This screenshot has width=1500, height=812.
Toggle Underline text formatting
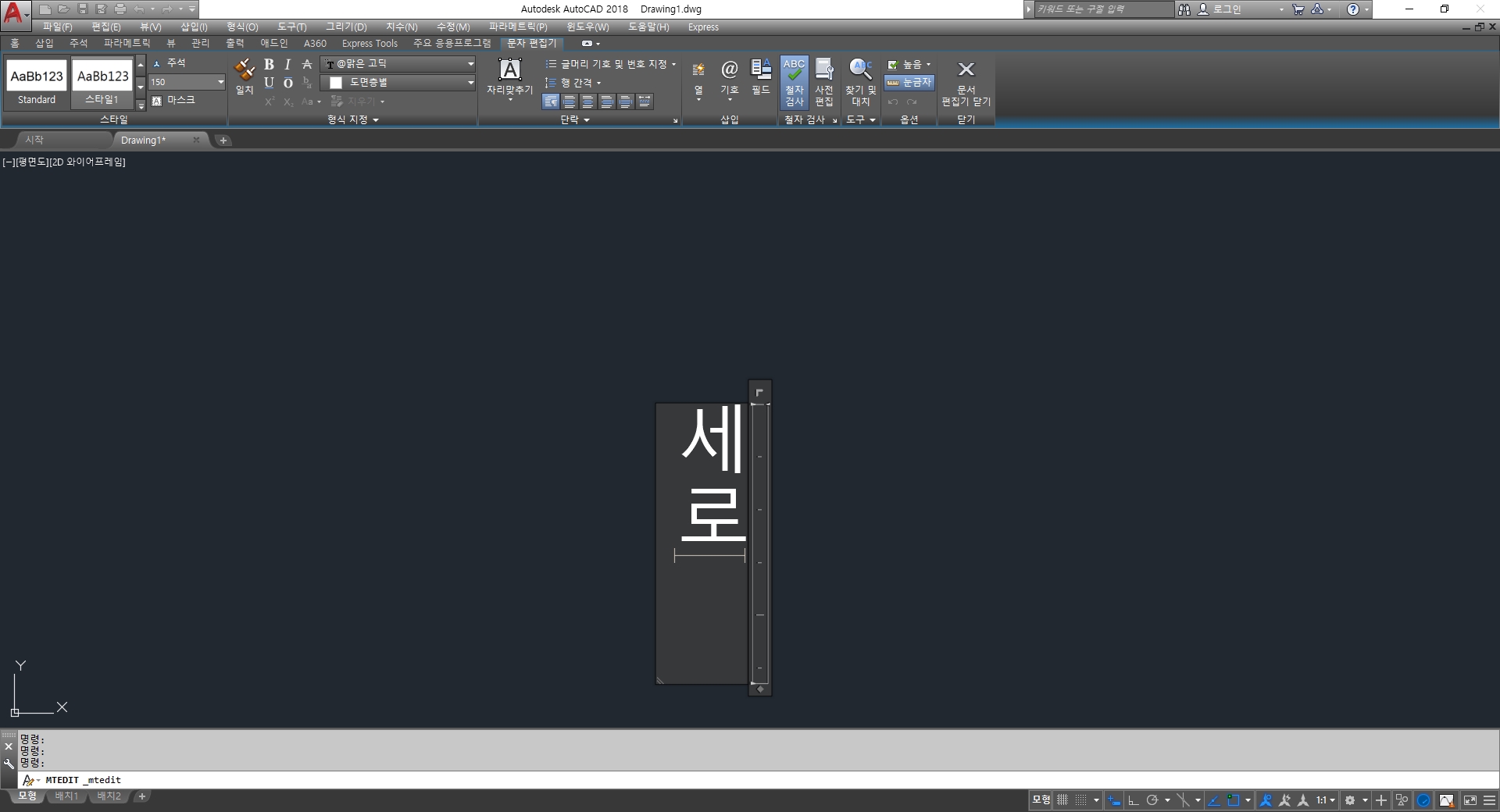(x=269, y=82)
